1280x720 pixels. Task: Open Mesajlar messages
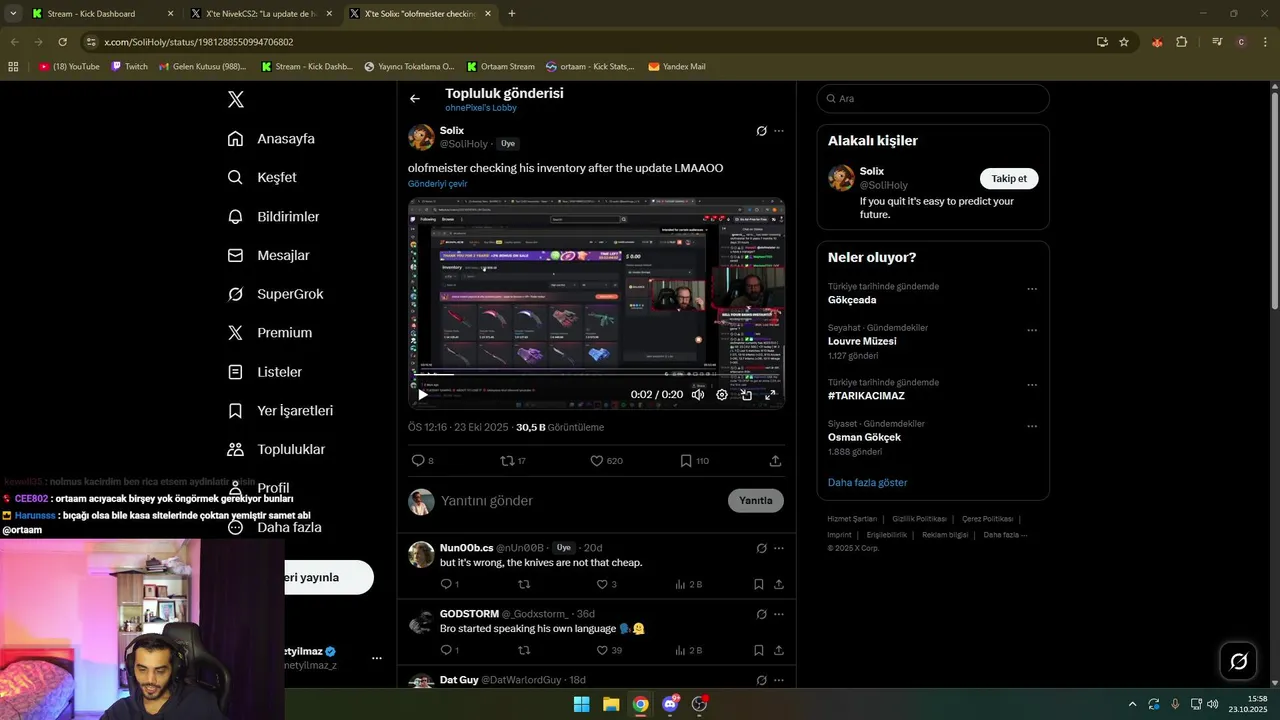tap(268, 256)
